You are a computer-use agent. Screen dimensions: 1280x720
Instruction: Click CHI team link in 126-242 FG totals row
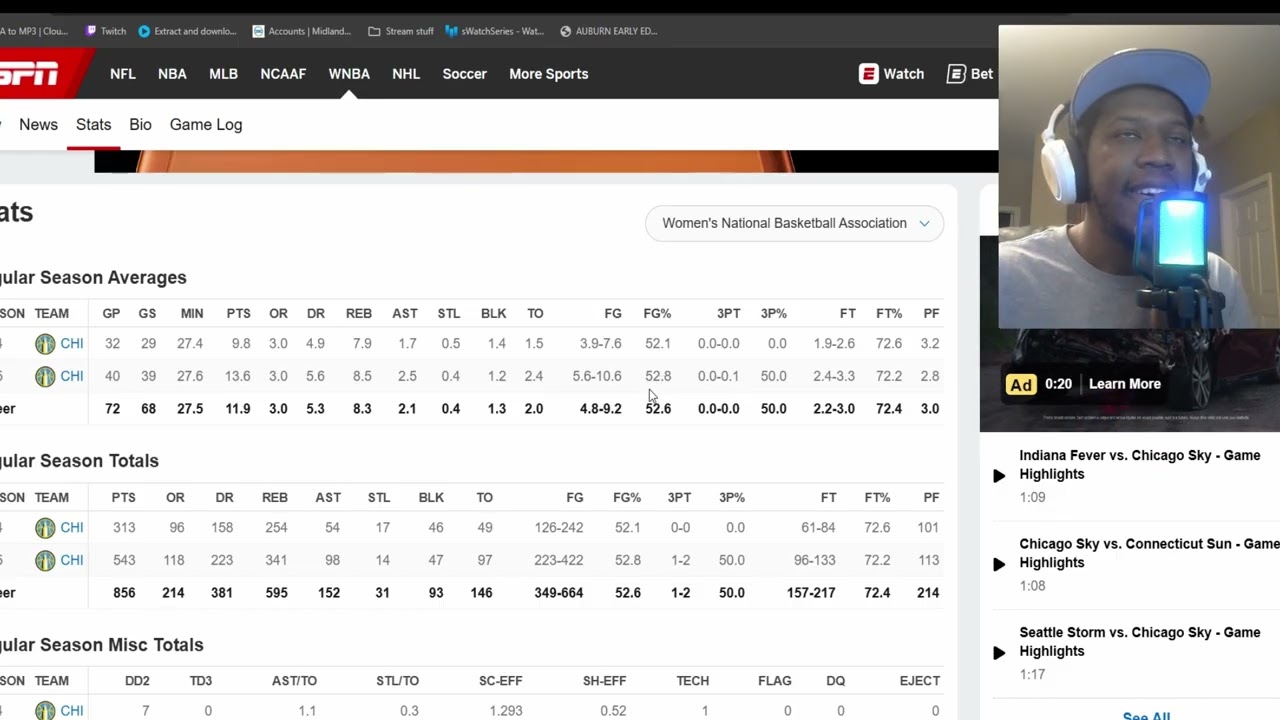72,527
